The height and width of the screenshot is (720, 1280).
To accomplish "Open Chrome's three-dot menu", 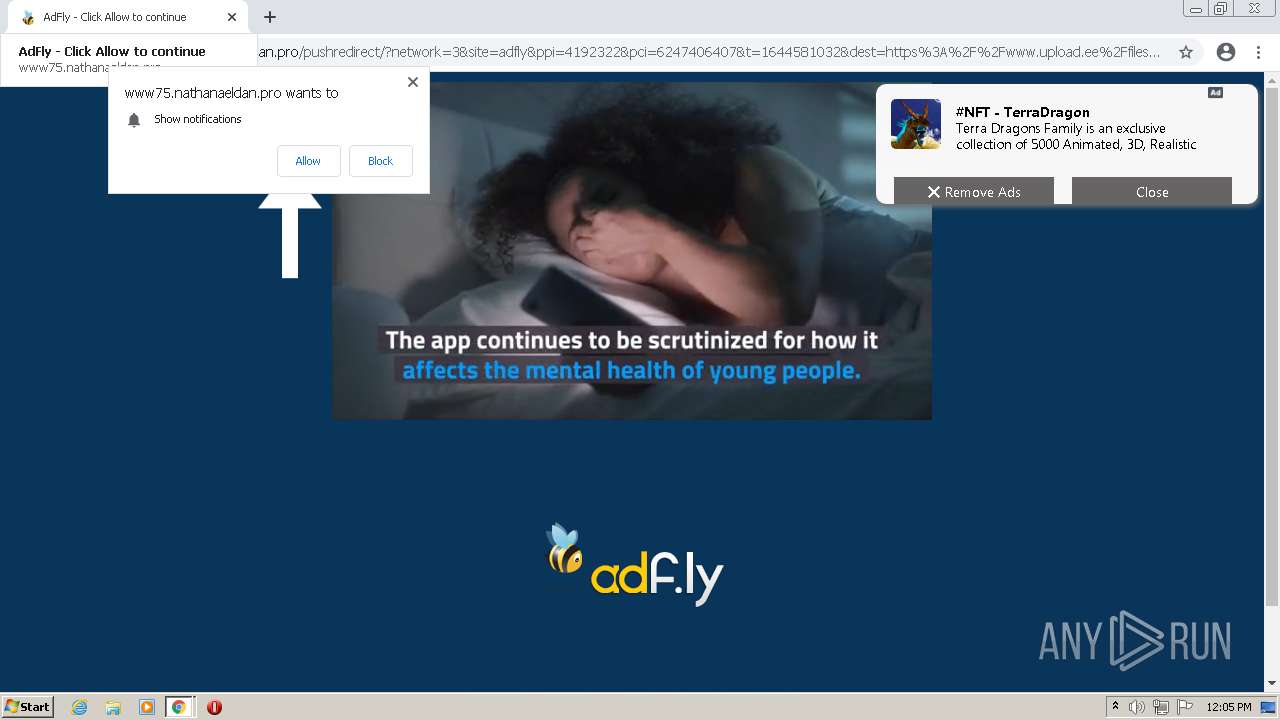I will click(1259, 52).
